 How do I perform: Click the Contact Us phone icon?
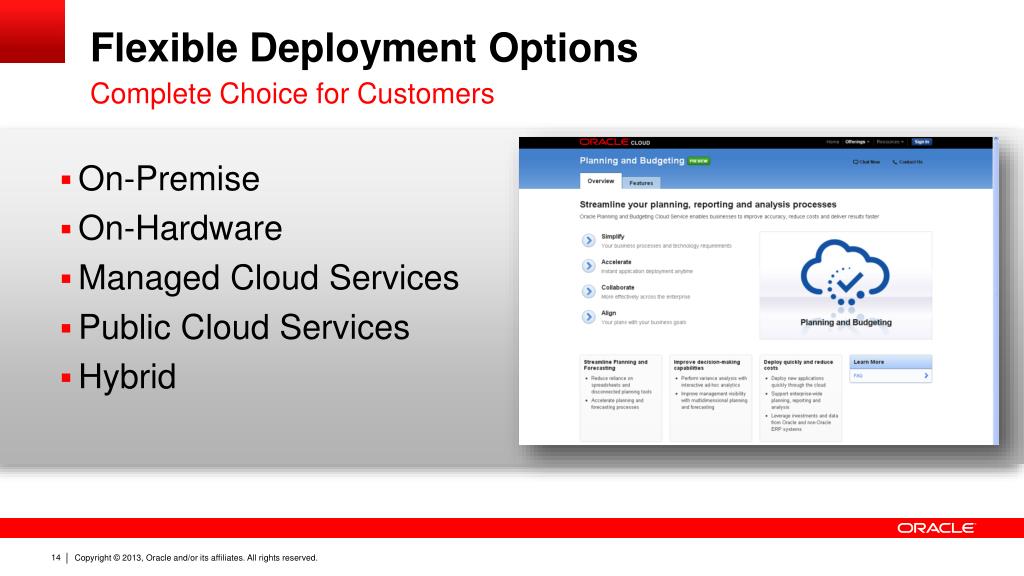coord(895,162)
